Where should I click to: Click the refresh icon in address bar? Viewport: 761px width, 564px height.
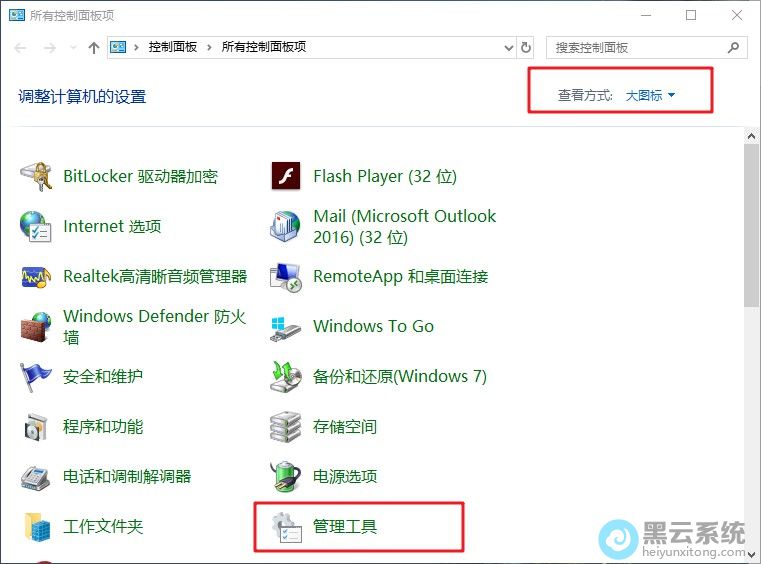526,48
